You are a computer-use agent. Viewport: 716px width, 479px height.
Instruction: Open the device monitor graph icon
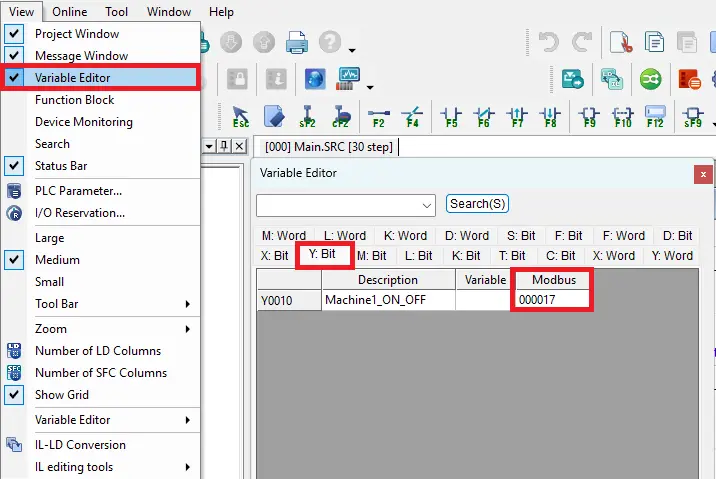pyautogui.click(x=349, y=78)
